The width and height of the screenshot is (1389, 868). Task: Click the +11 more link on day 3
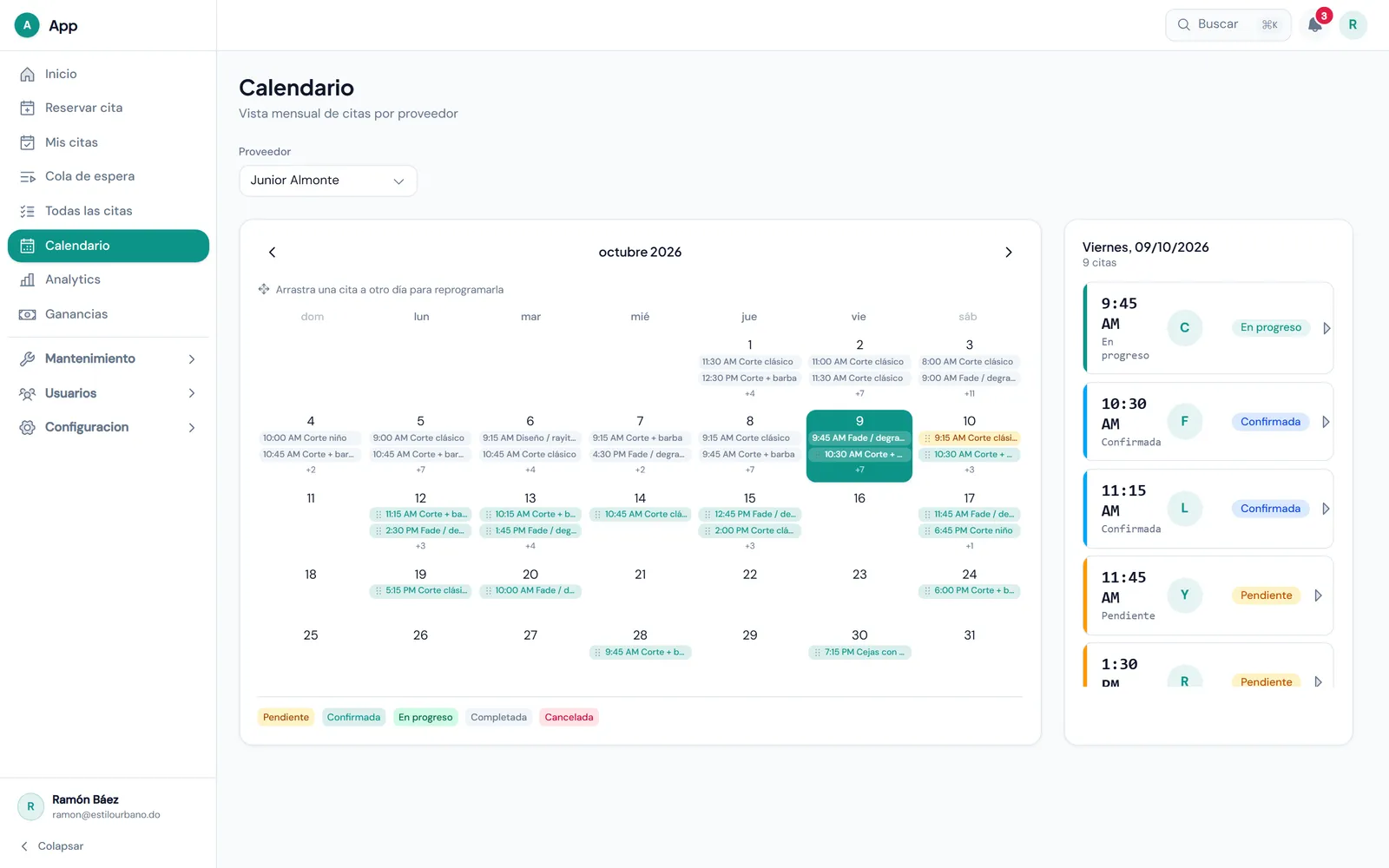tap(970, 394)
